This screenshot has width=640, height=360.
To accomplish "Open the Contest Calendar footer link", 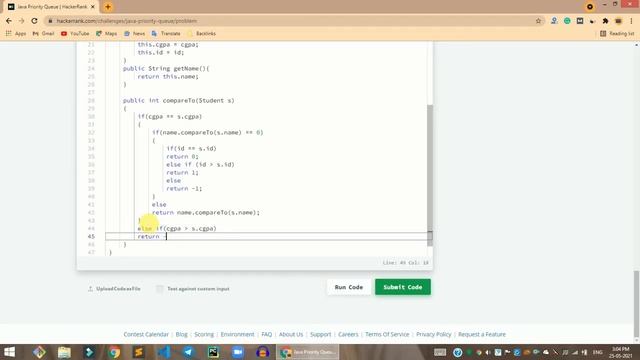I will click(146, 334).
